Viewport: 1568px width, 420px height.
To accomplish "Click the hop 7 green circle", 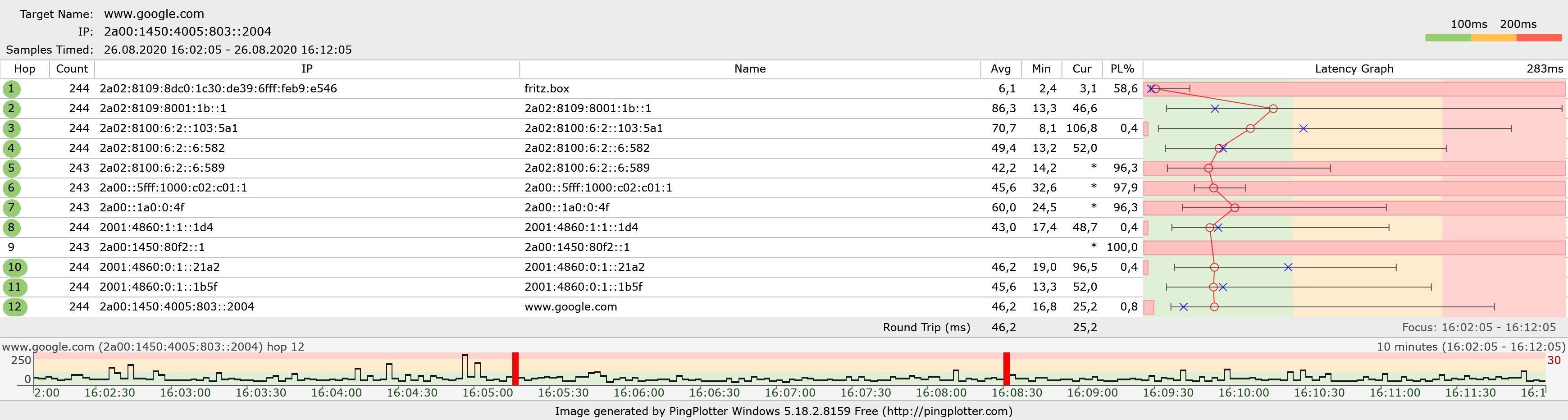I will pyautogui.click(x=11, y=208).
